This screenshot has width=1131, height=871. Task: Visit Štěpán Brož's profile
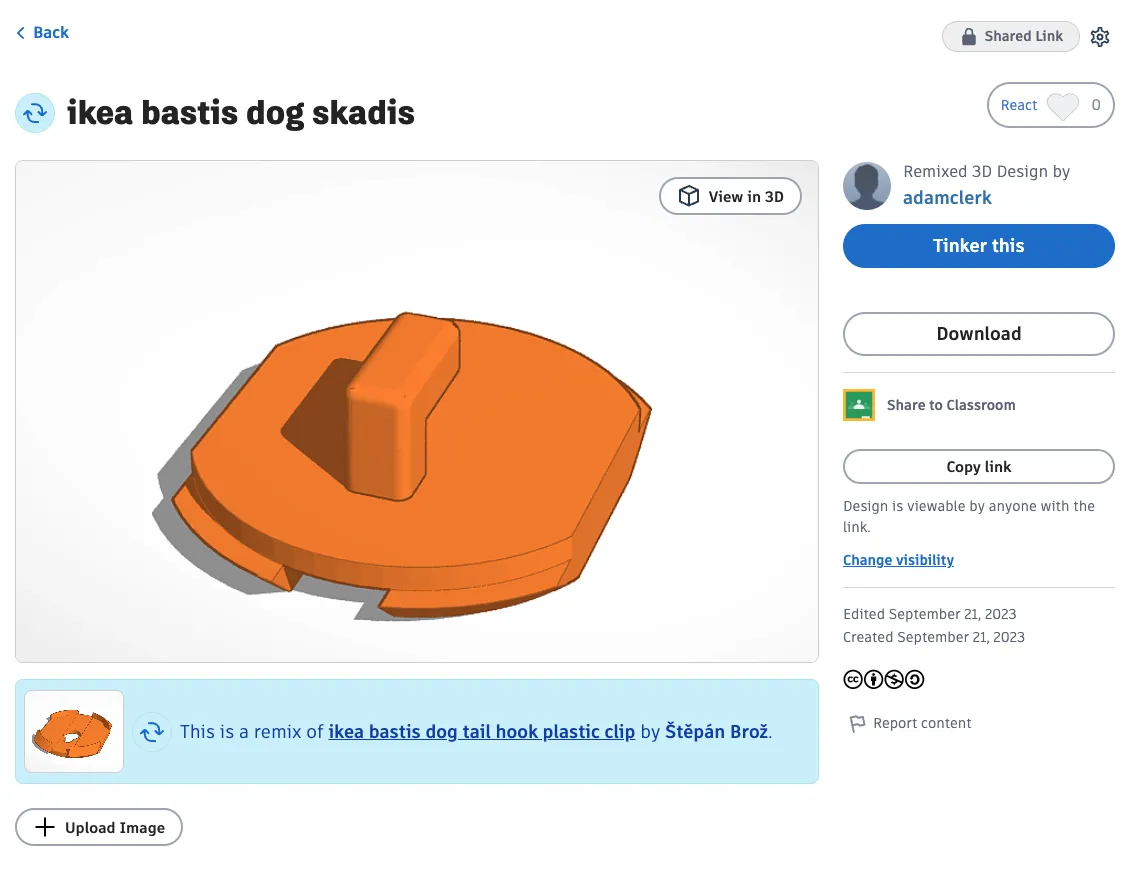(716, 732)
